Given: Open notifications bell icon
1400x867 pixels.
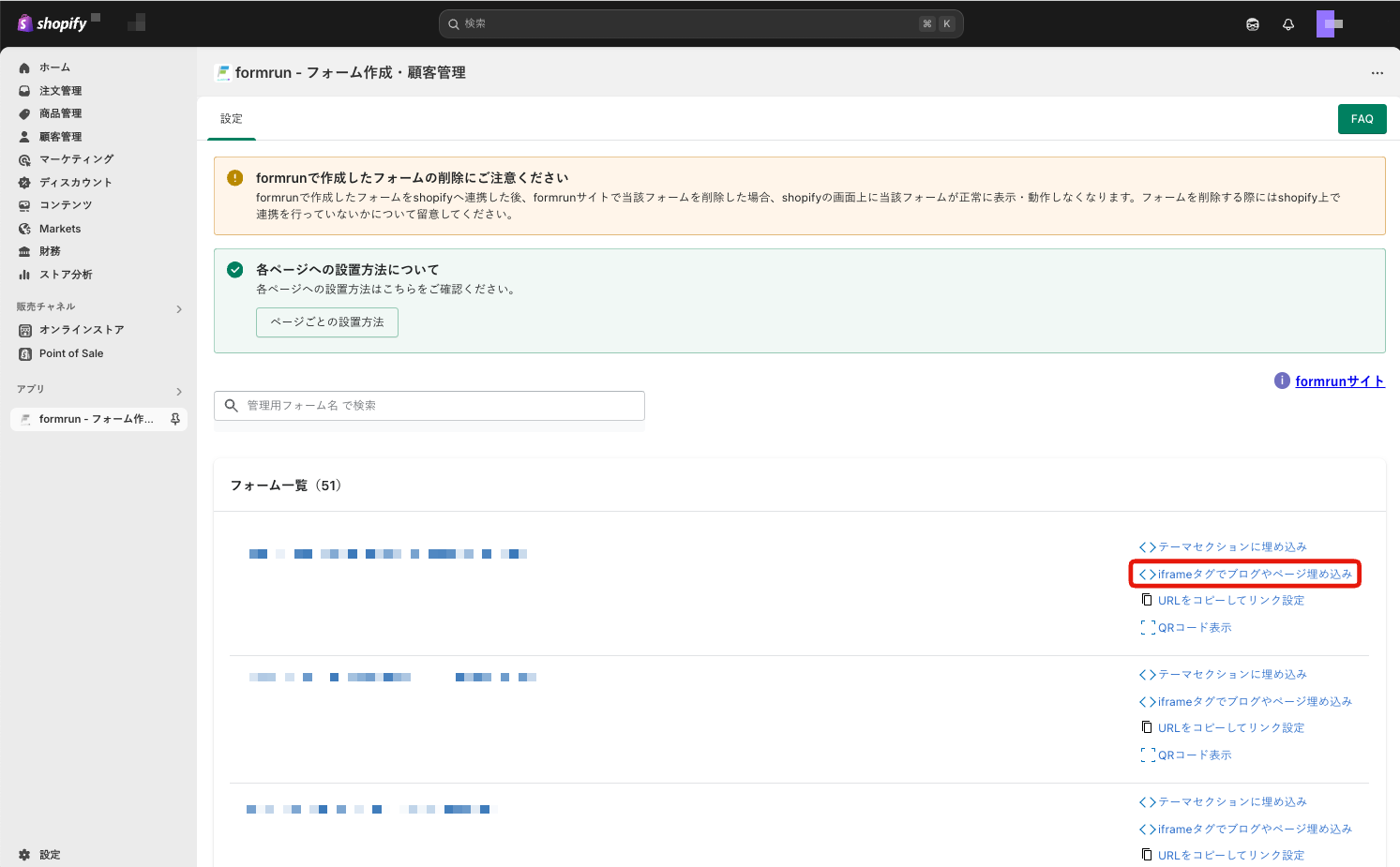Looking at the screenshot, I should (x=1288, y=24).
